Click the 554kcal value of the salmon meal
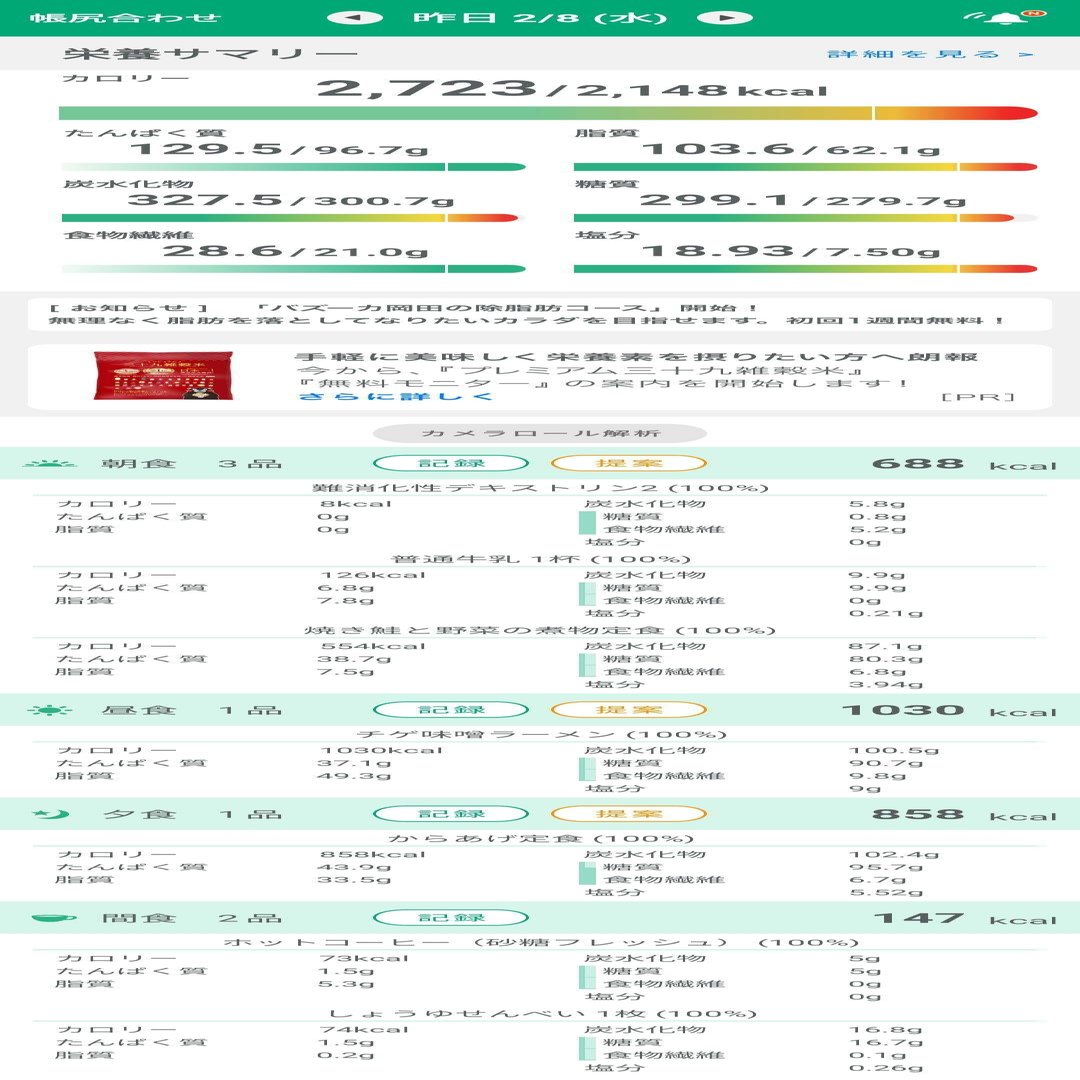 373,646
